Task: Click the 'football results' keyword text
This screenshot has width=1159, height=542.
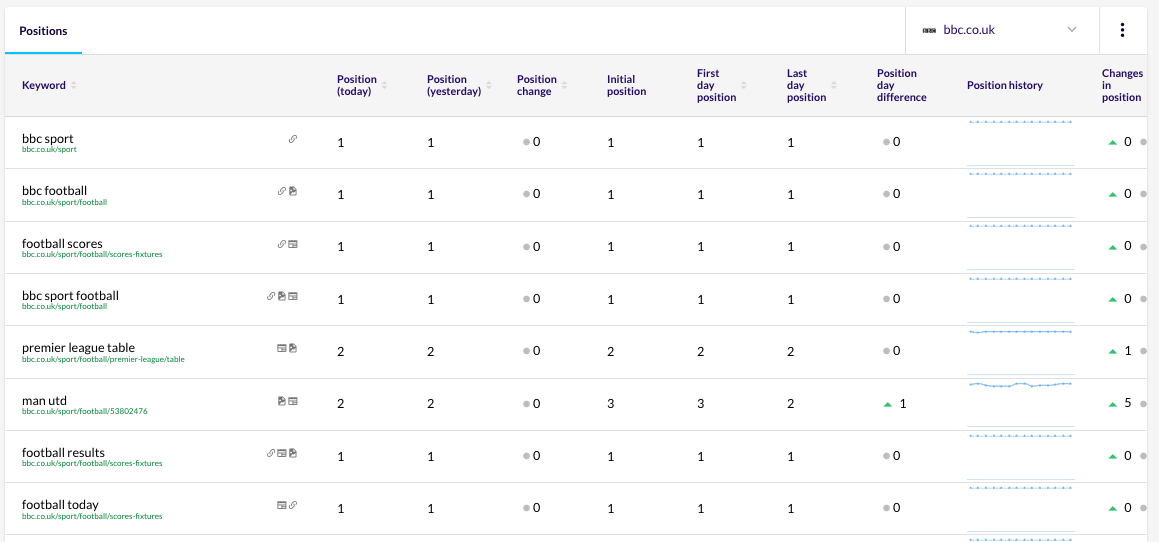Action: click(x=63, y=453)
